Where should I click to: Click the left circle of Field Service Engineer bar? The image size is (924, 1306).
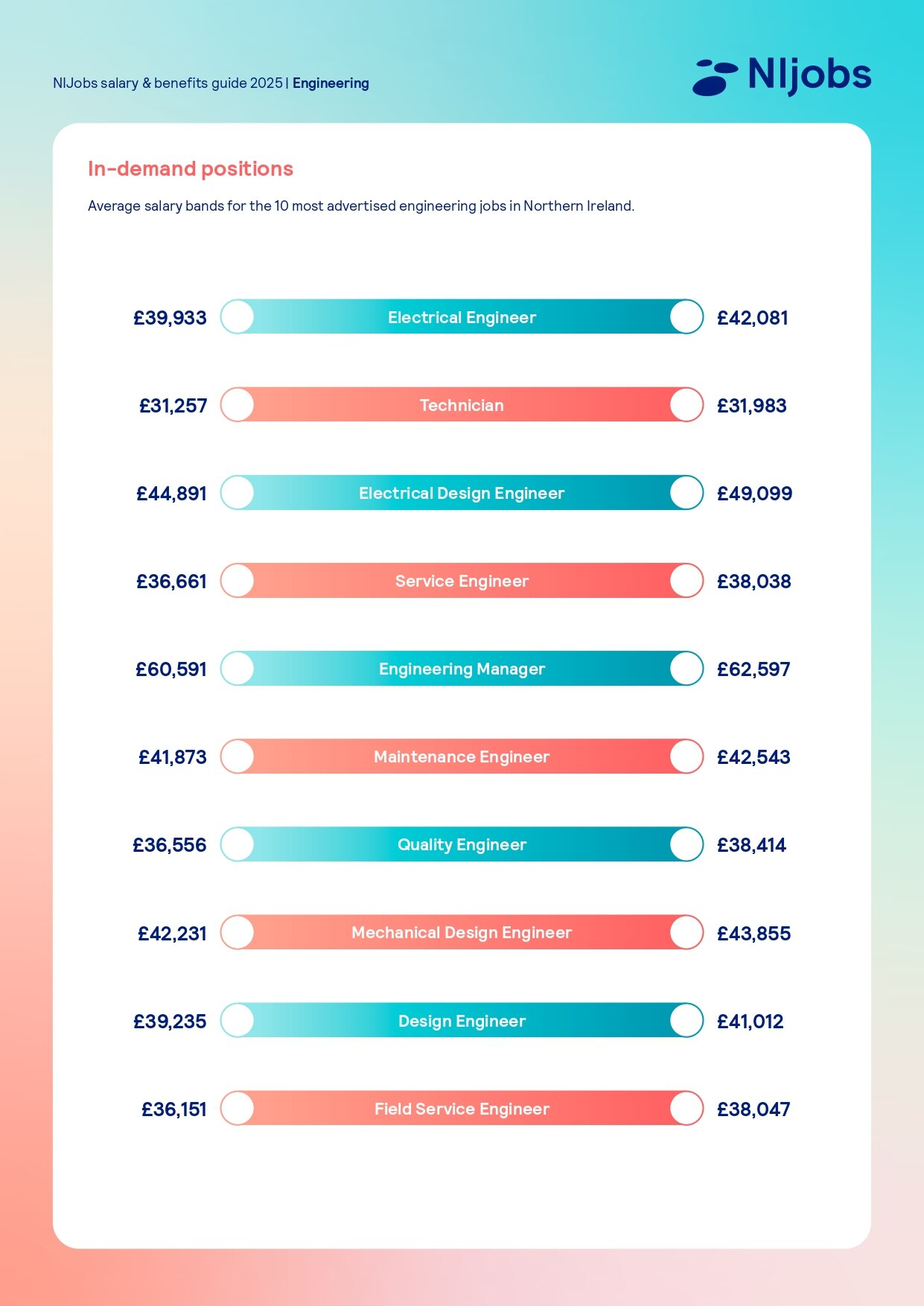pyautogui.click(x=238, y=1109)
